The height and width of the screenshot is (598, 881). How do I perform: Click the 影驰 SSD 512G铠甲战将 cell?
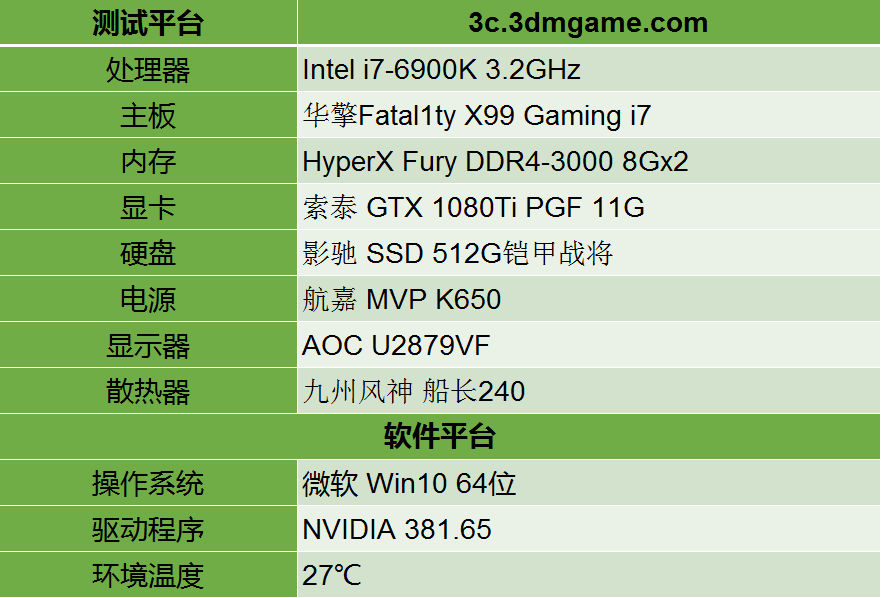click(x=589, y=253)
